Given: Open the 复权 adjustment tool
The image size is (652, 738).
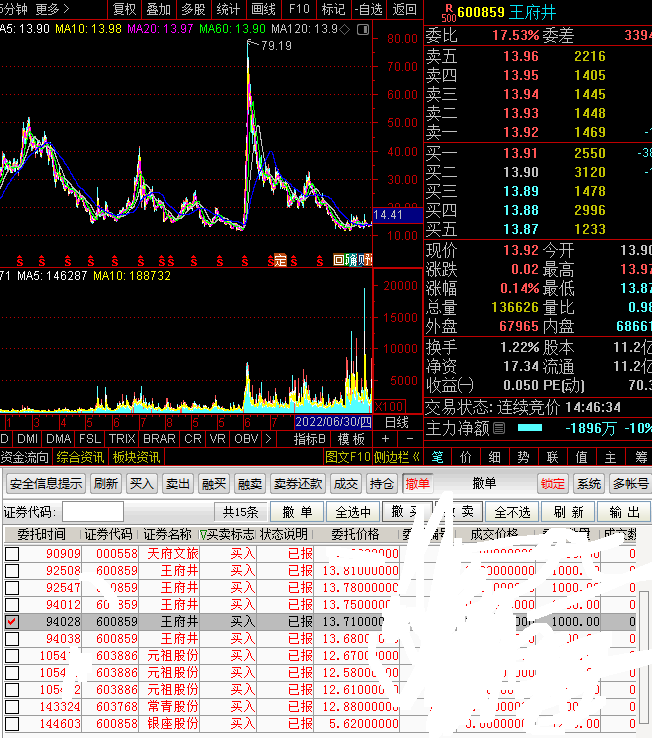Looking at the screenshot, I should 125,9.
